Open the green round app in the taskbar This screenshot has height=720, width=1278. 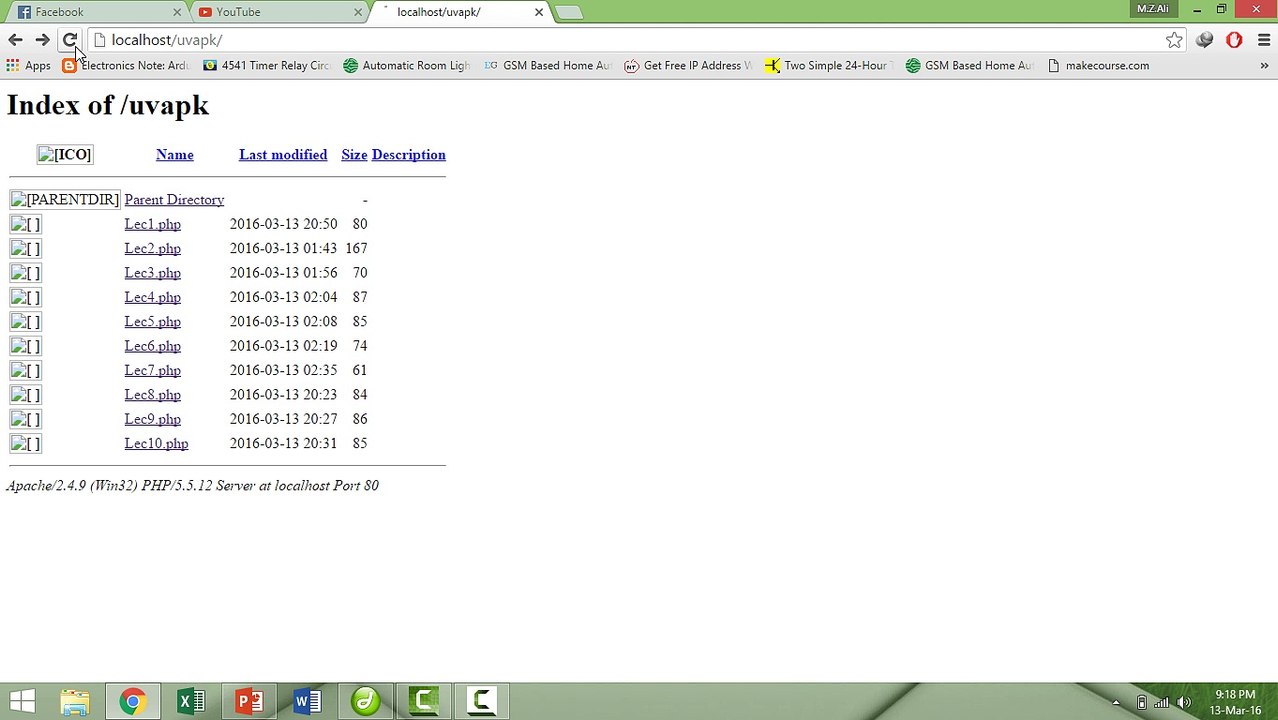click(365, 701)
